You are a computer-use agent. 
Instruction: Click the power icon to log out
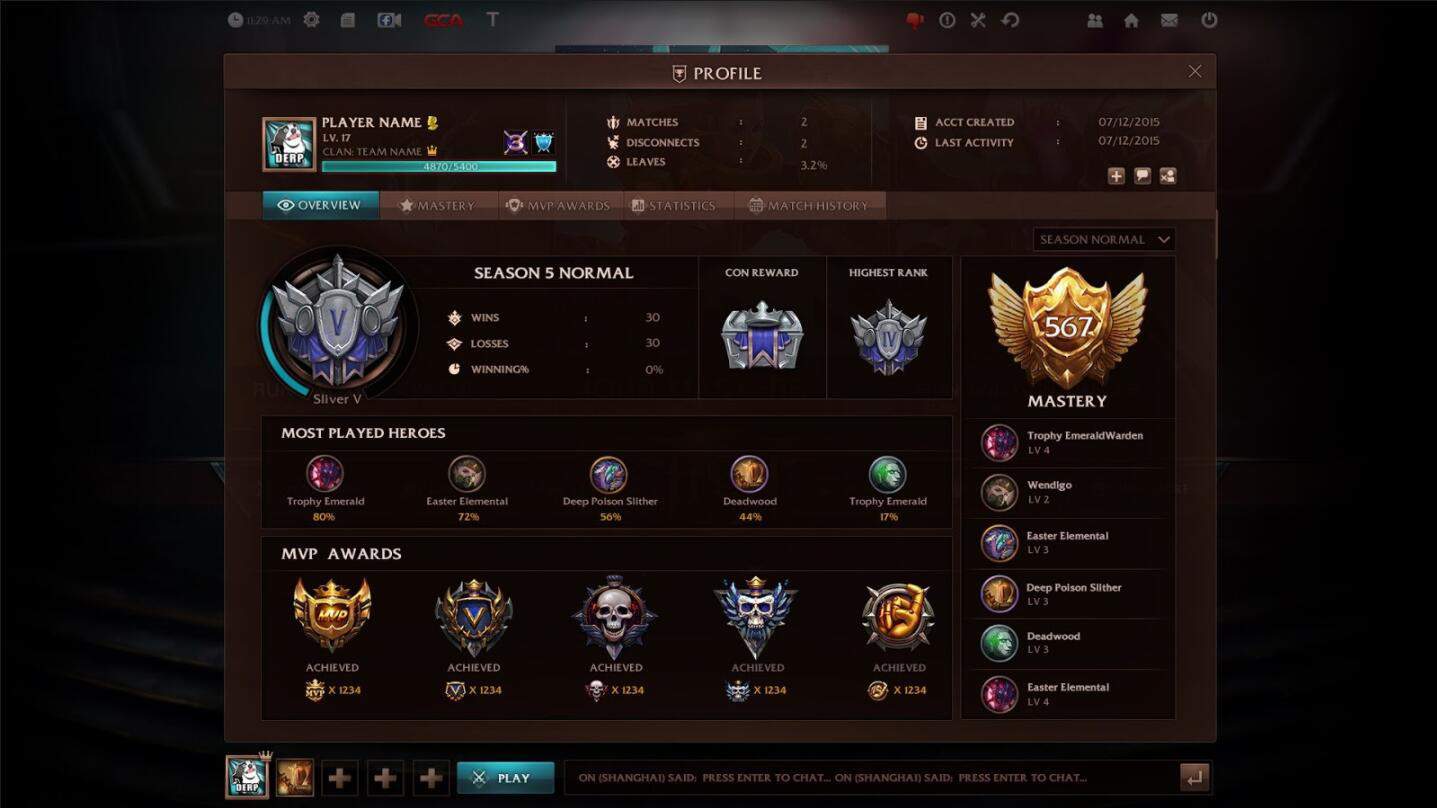[x=1209, y=20]
